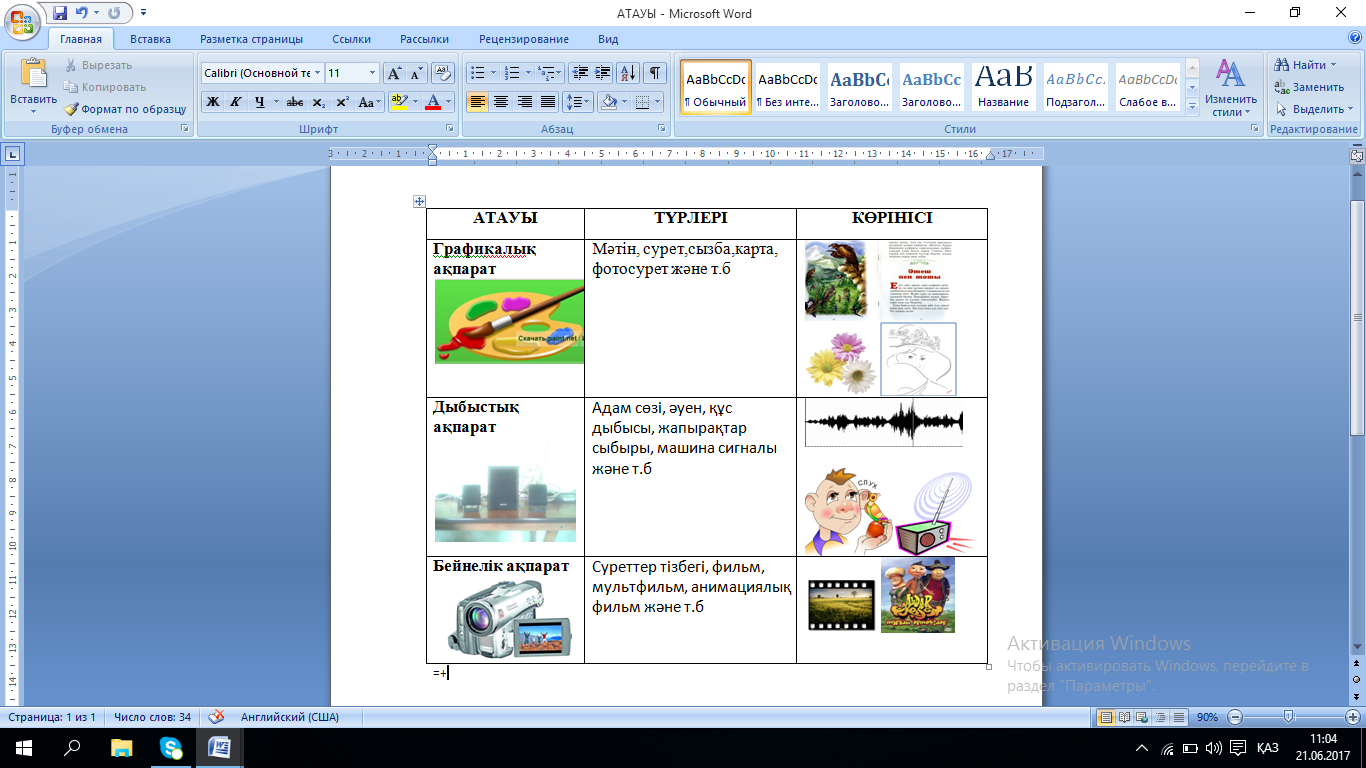Image resolution: width=1366 pixels, height=768 pixels.
Task: Apply the Обычный style
Action: pyautogui.click(x=716, y=87)
